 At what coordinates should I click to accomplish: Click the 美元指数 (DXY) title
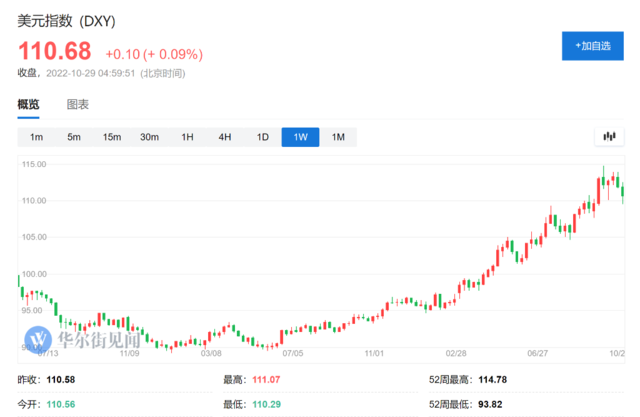coord(66,19)
